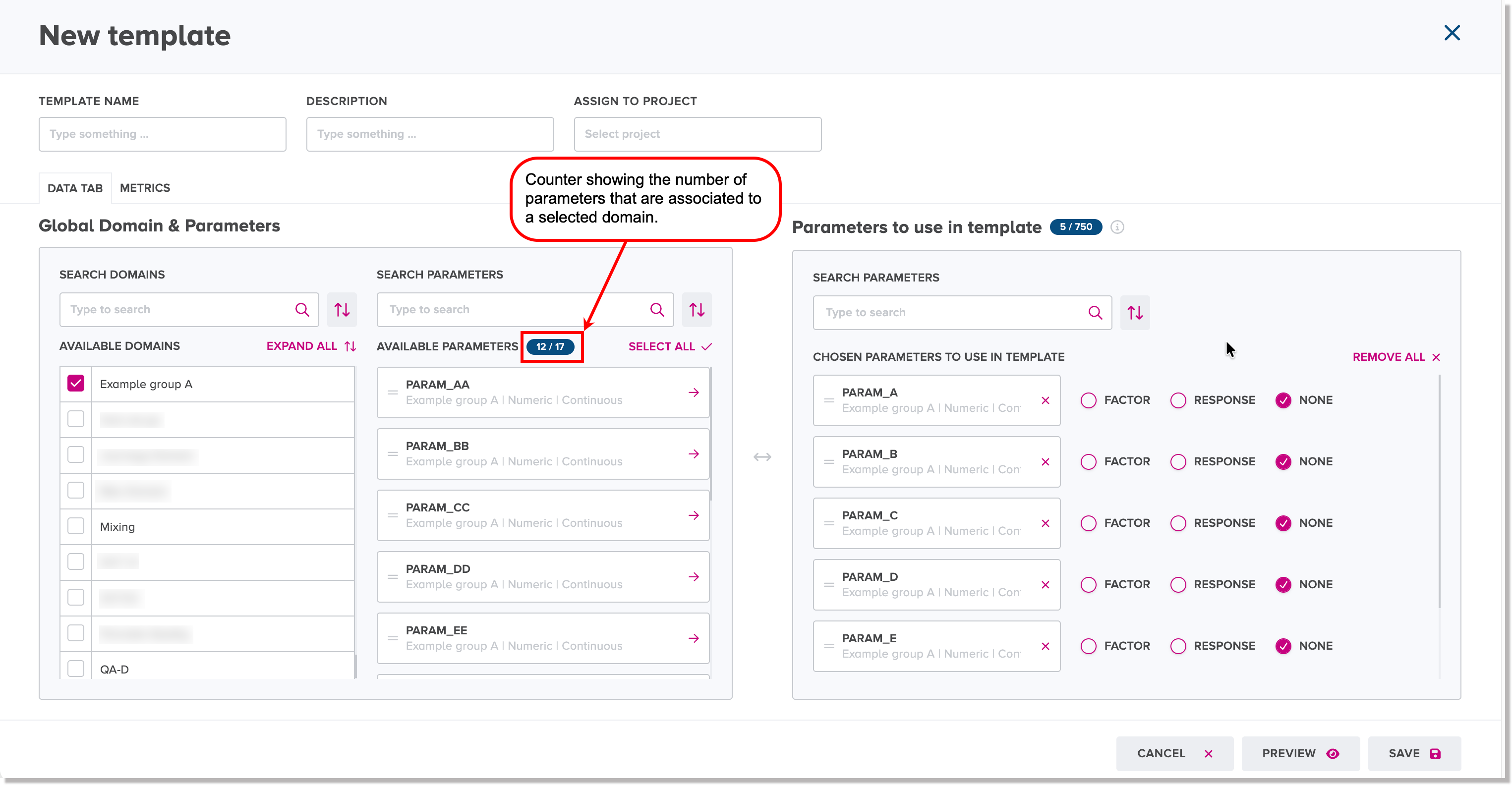The image size is (1512, 785).
Task: Select NONE for PARAM_C
Action: point(1283,523)
